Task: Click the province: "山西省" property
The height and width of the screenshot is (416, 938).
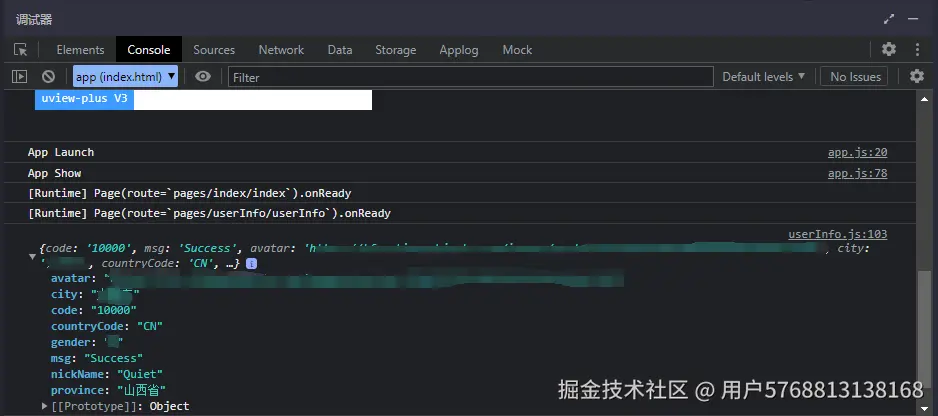Action: click(108, 390)
